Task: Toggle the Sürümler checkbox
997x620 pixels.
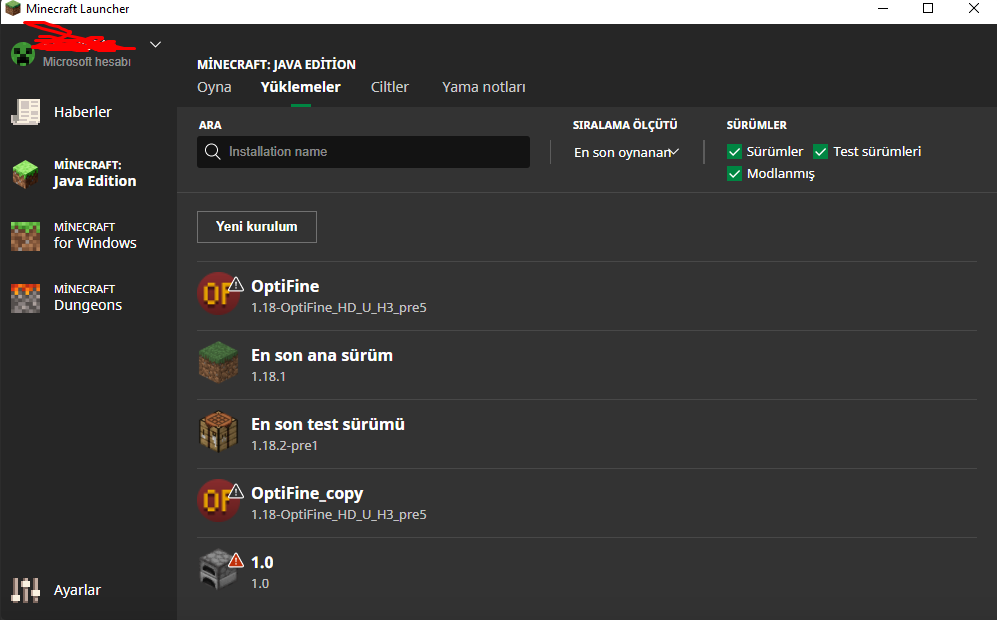Action: click(734, 151)
